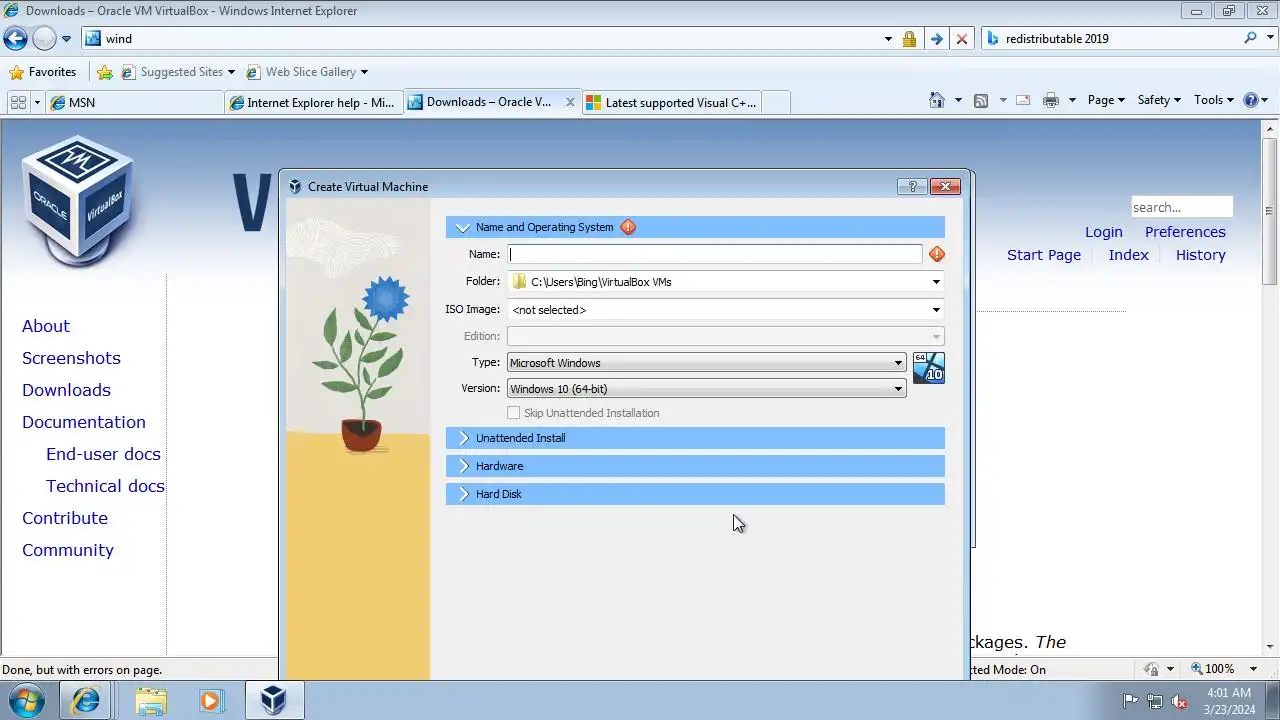
Task: Click the security lock icon in address bar
Action: tap(909, 39)
